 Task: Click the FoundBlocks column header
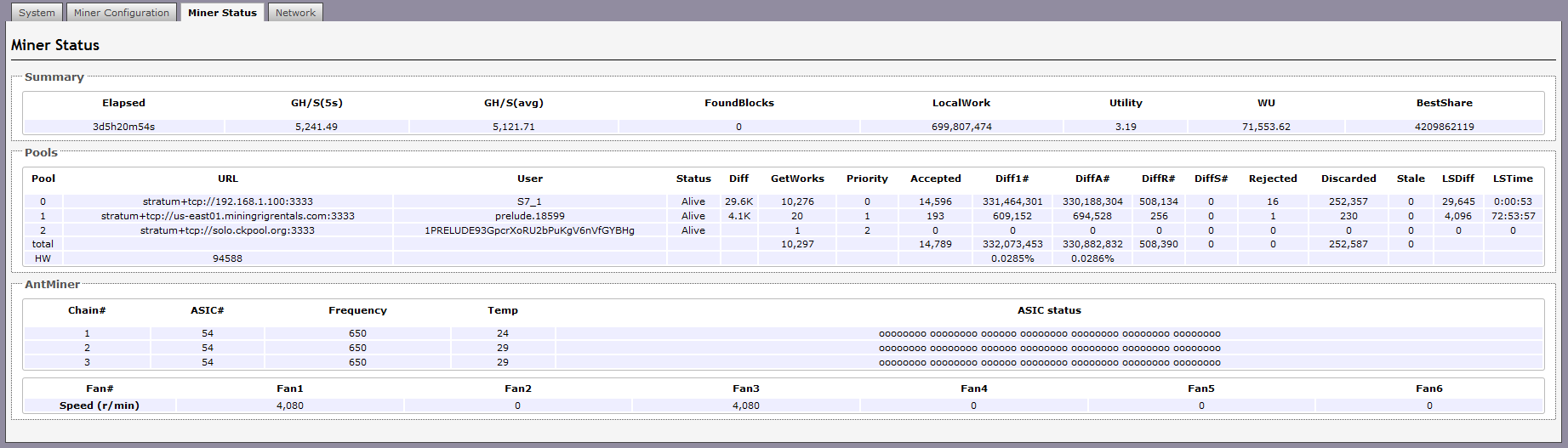[739, 103]
